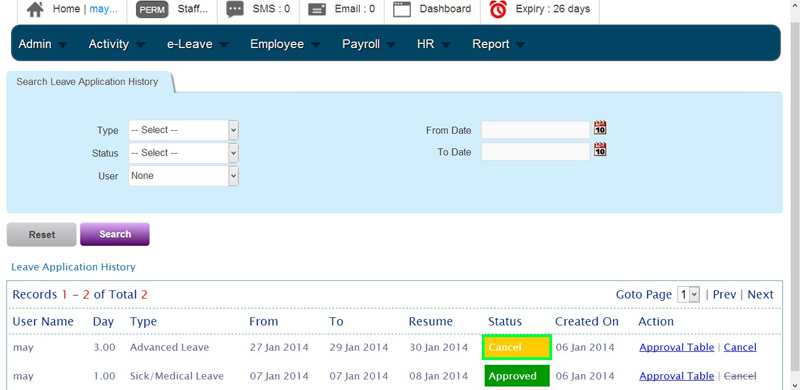
Task: Click the Leave Application History heading
Action: [x=73, y=267]
